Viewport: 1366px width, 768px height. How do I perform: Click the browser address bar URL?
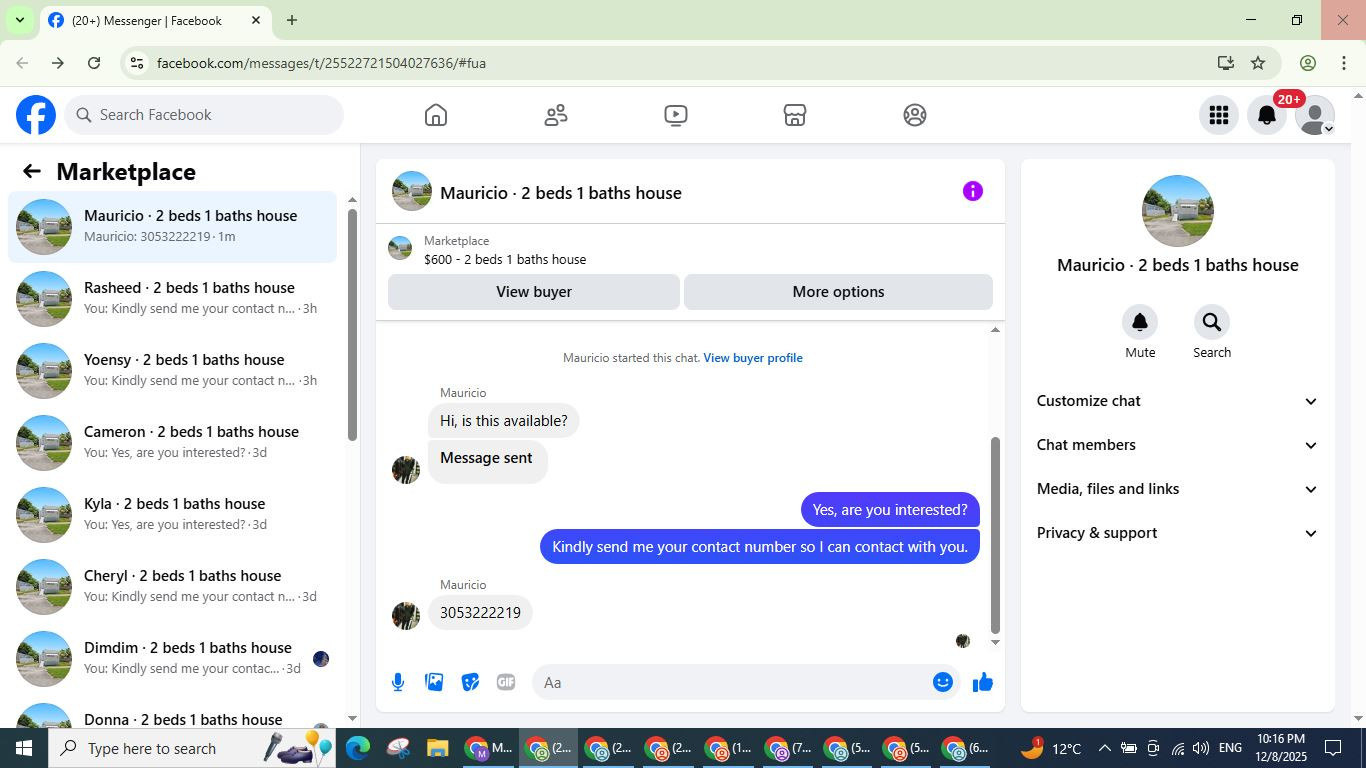point(321,63)
